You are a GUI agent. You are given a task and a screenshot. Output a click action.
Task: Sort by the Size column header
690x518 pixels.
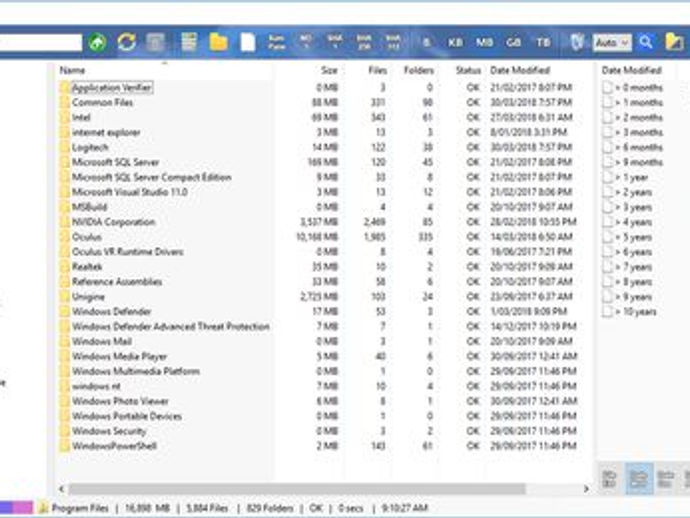click(x=329, y=70)
